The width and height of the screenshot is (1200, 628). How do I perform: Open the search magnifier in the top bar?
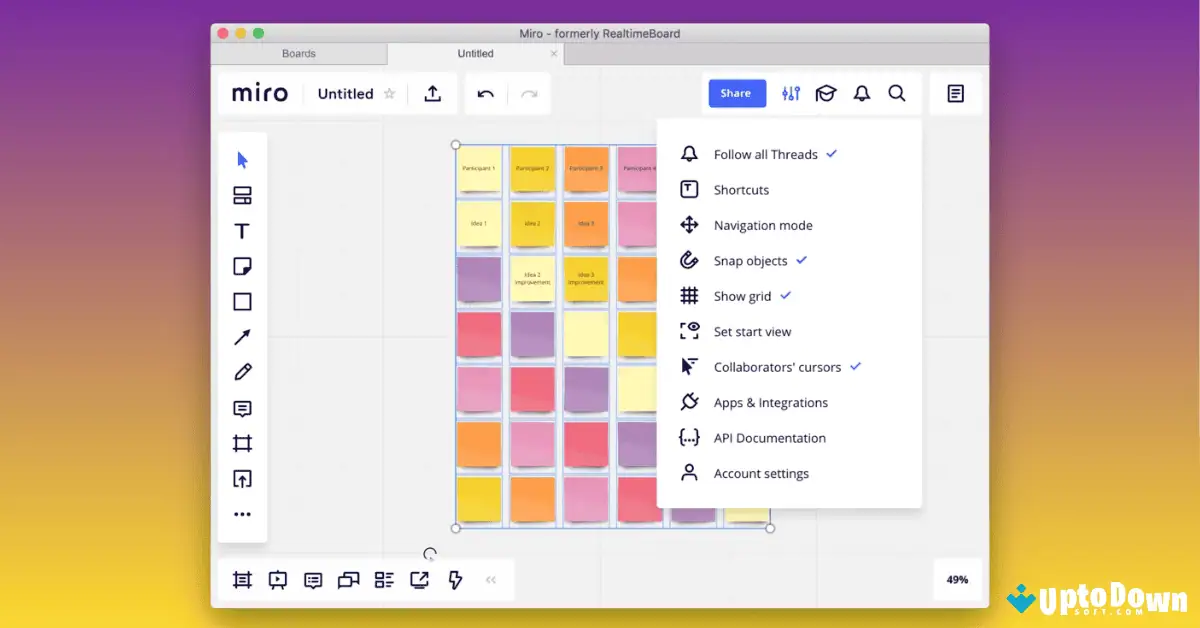(x=897, y=93)
